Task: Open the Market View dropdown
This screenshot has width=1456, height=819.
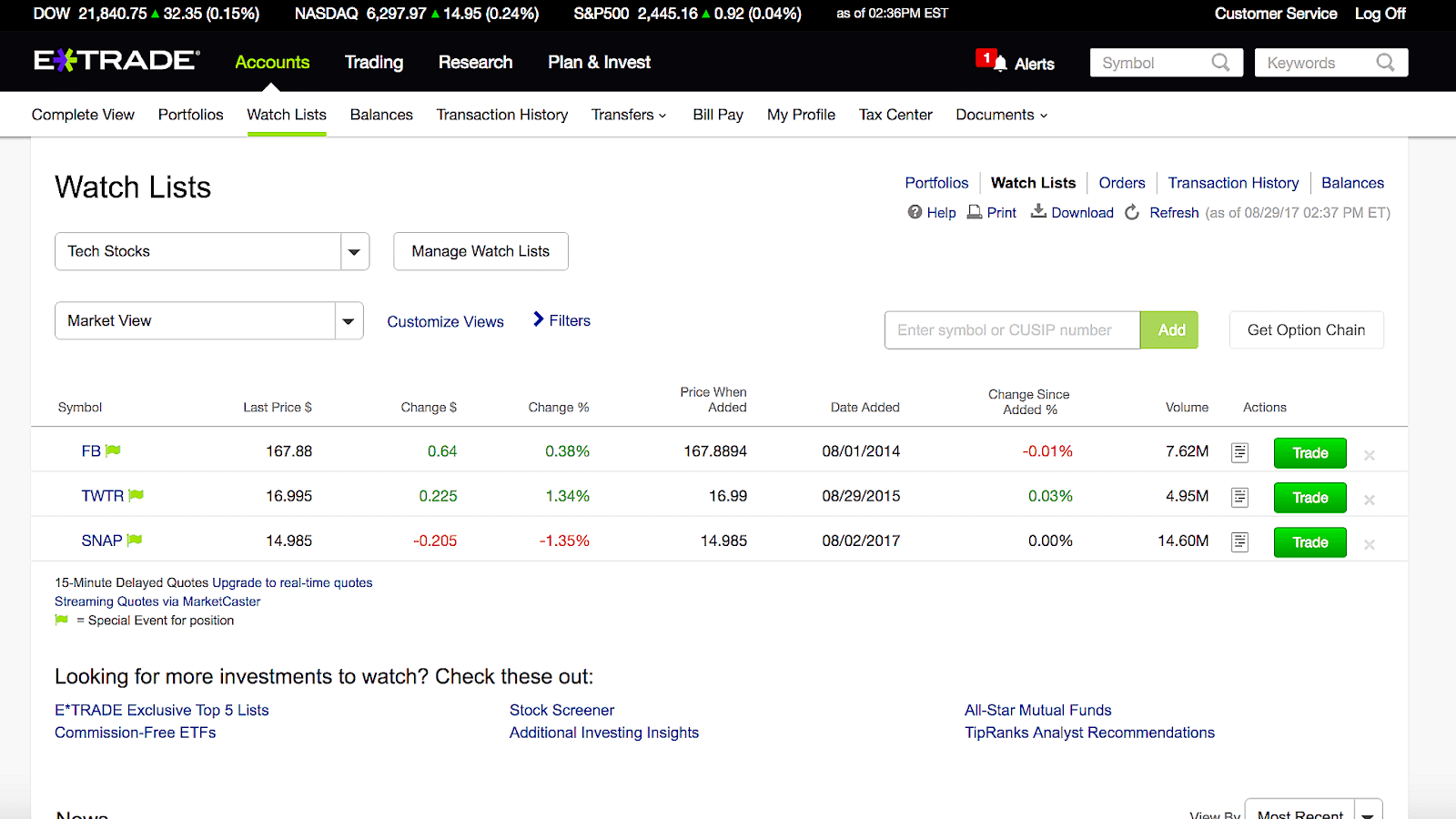Action: (x=348, y=320)
